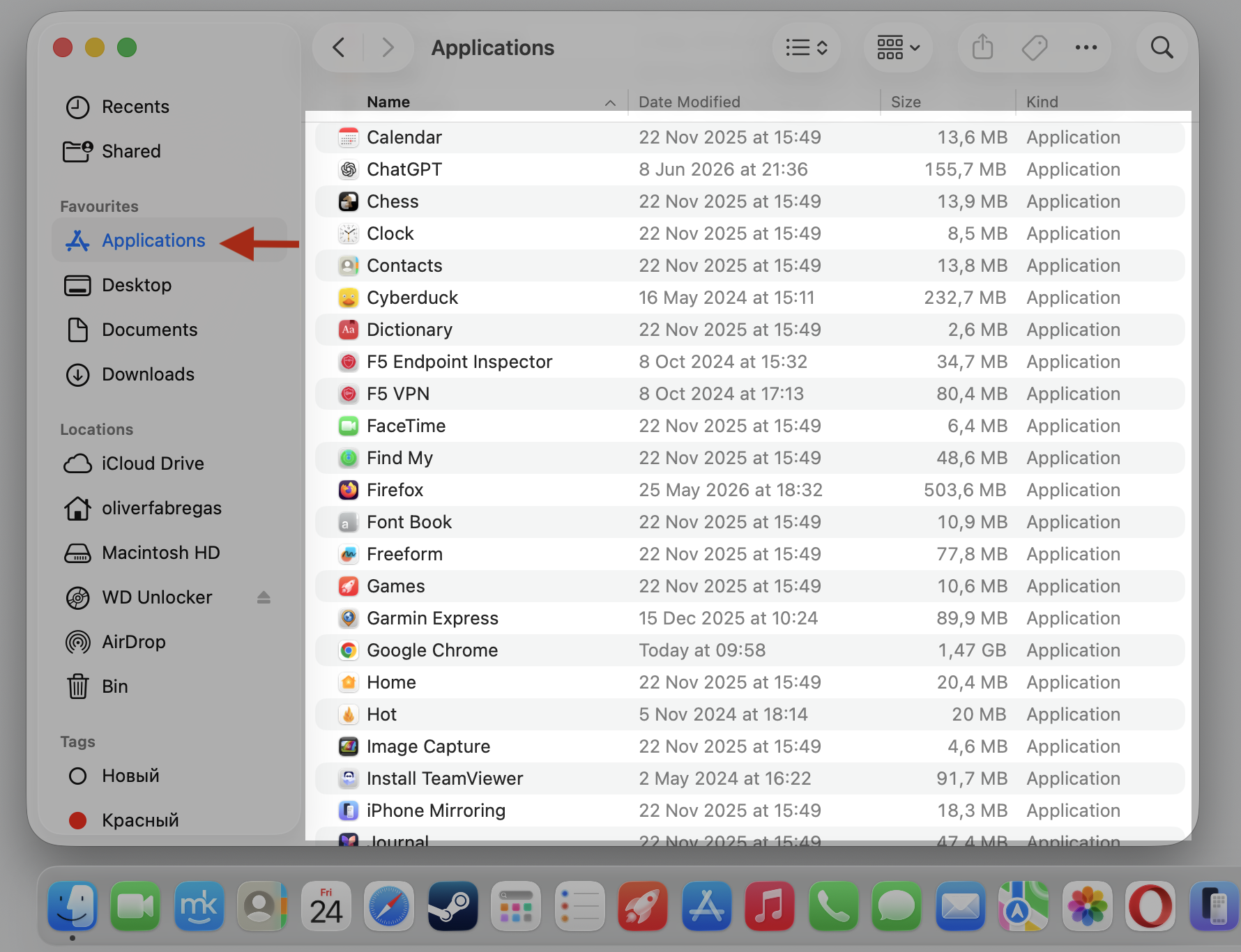Select the Font Book row

(750, 522)
